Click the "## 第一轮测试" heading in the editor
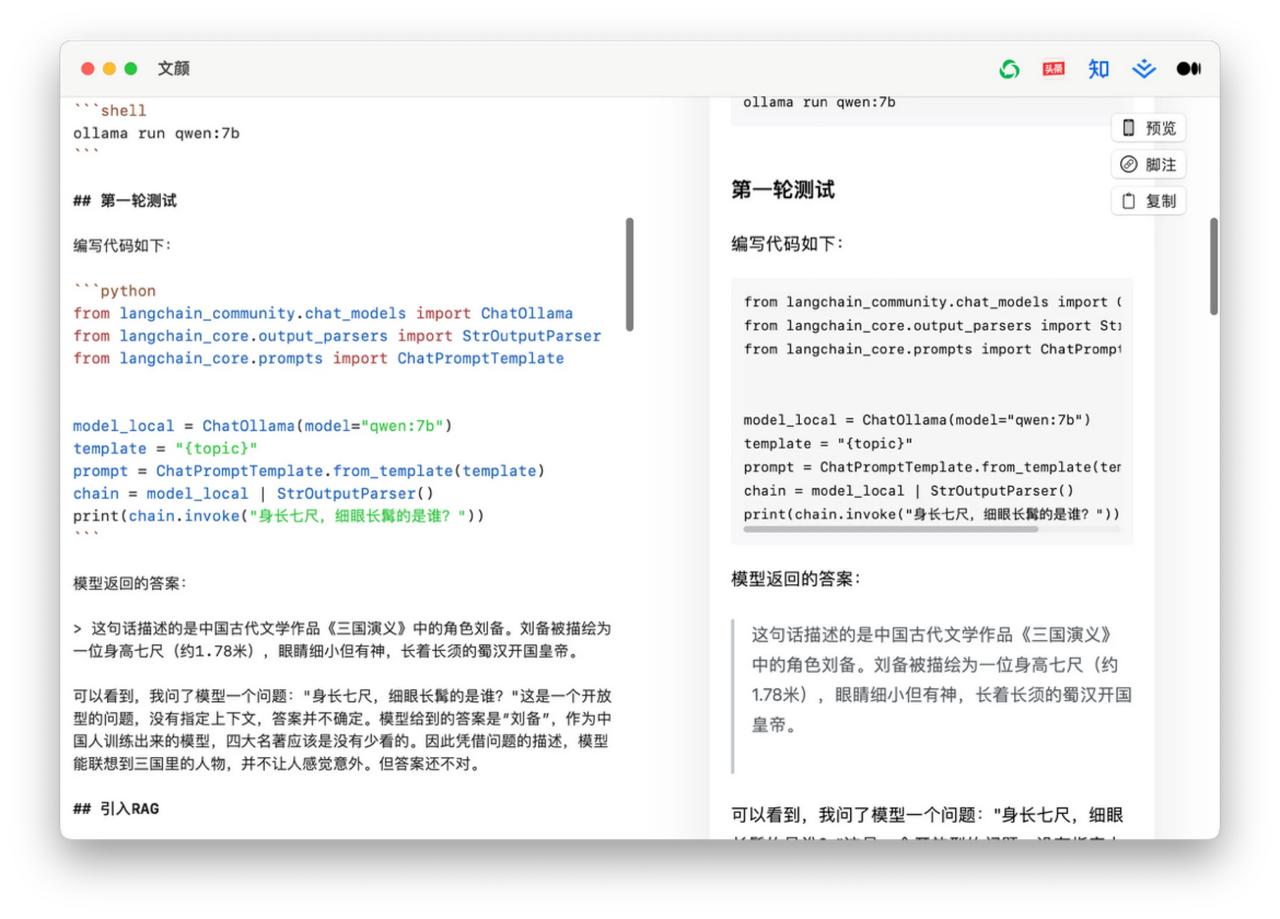The width and height of the screenshot is (1280, 919). [x=125, y=201]
